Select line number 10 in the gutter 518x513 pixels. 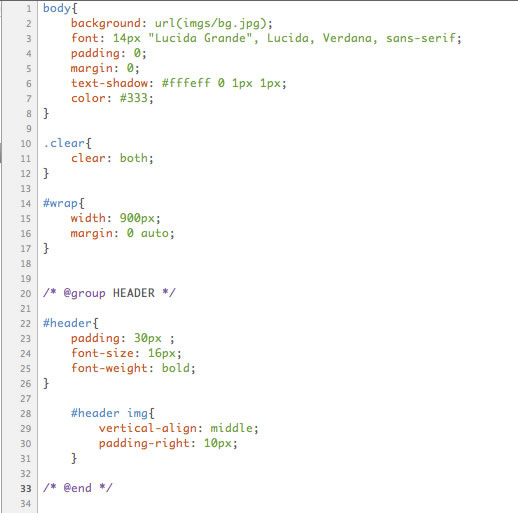tap(26, 144)
